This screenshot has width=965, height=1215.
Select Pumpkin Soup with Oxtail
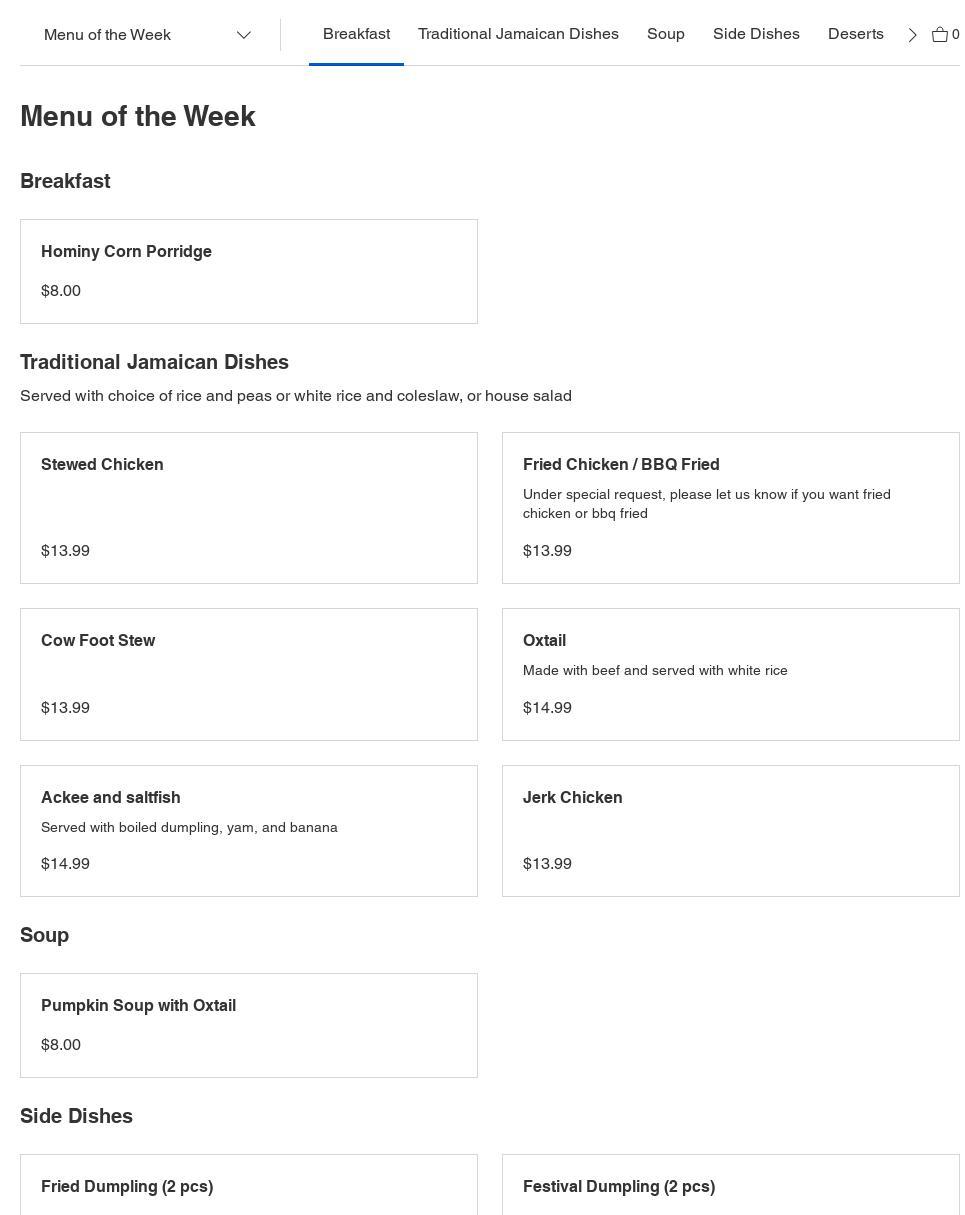click(249, 1025)
